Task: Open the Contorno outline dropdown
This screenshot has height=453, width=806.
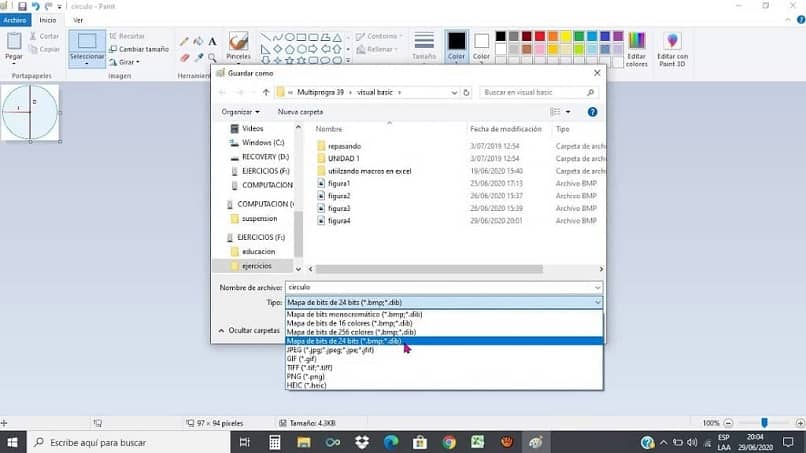Action: (379, 37)
